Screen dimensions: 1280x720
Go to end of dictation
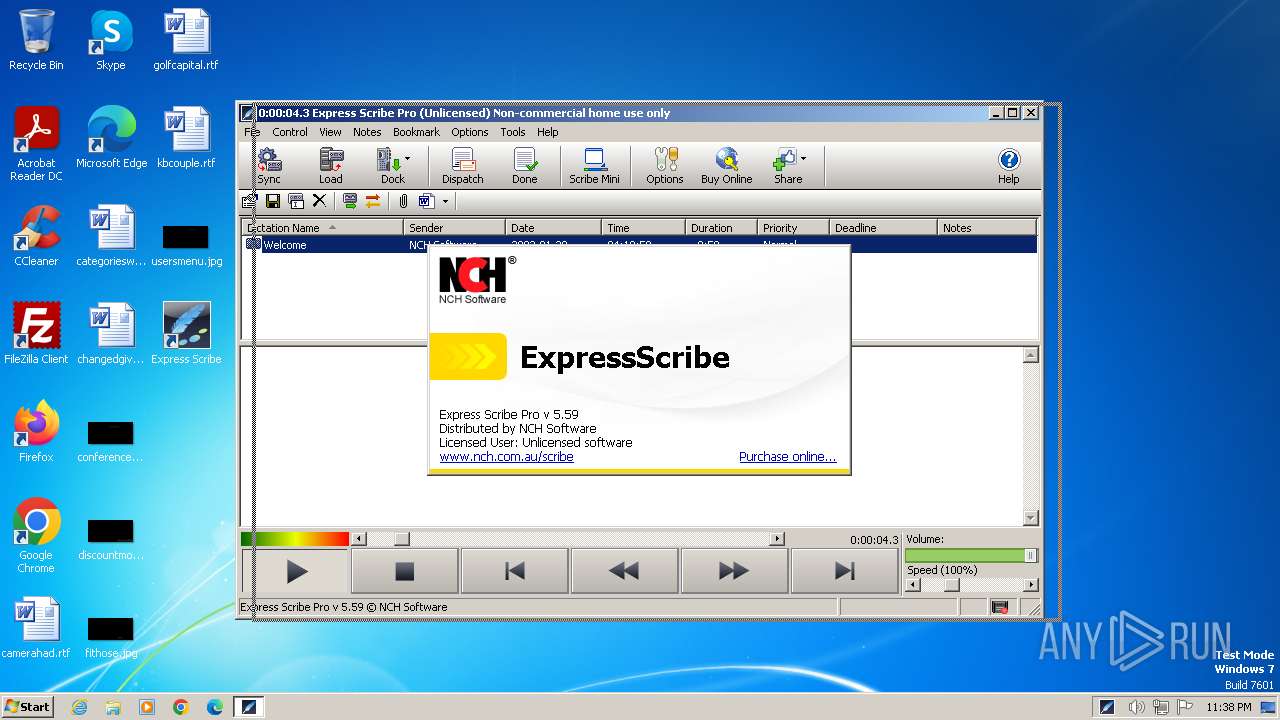tap(844, 571)
